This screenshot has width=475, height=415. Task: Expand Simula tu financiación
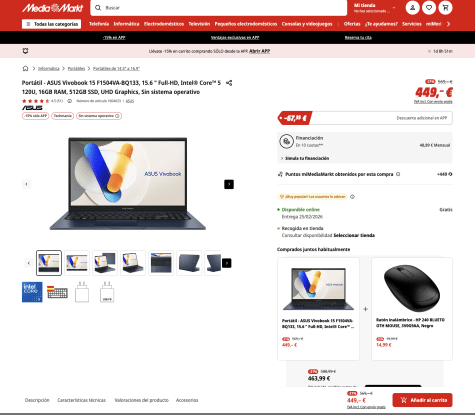pos(305,158)
